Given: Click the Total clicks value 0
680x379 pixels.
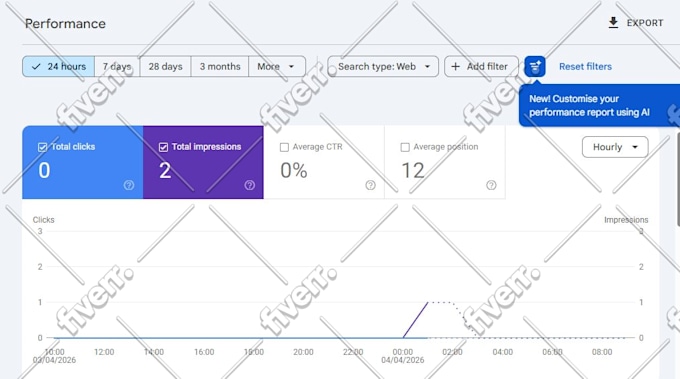Looking at the screenshot, I should [44, 170].
